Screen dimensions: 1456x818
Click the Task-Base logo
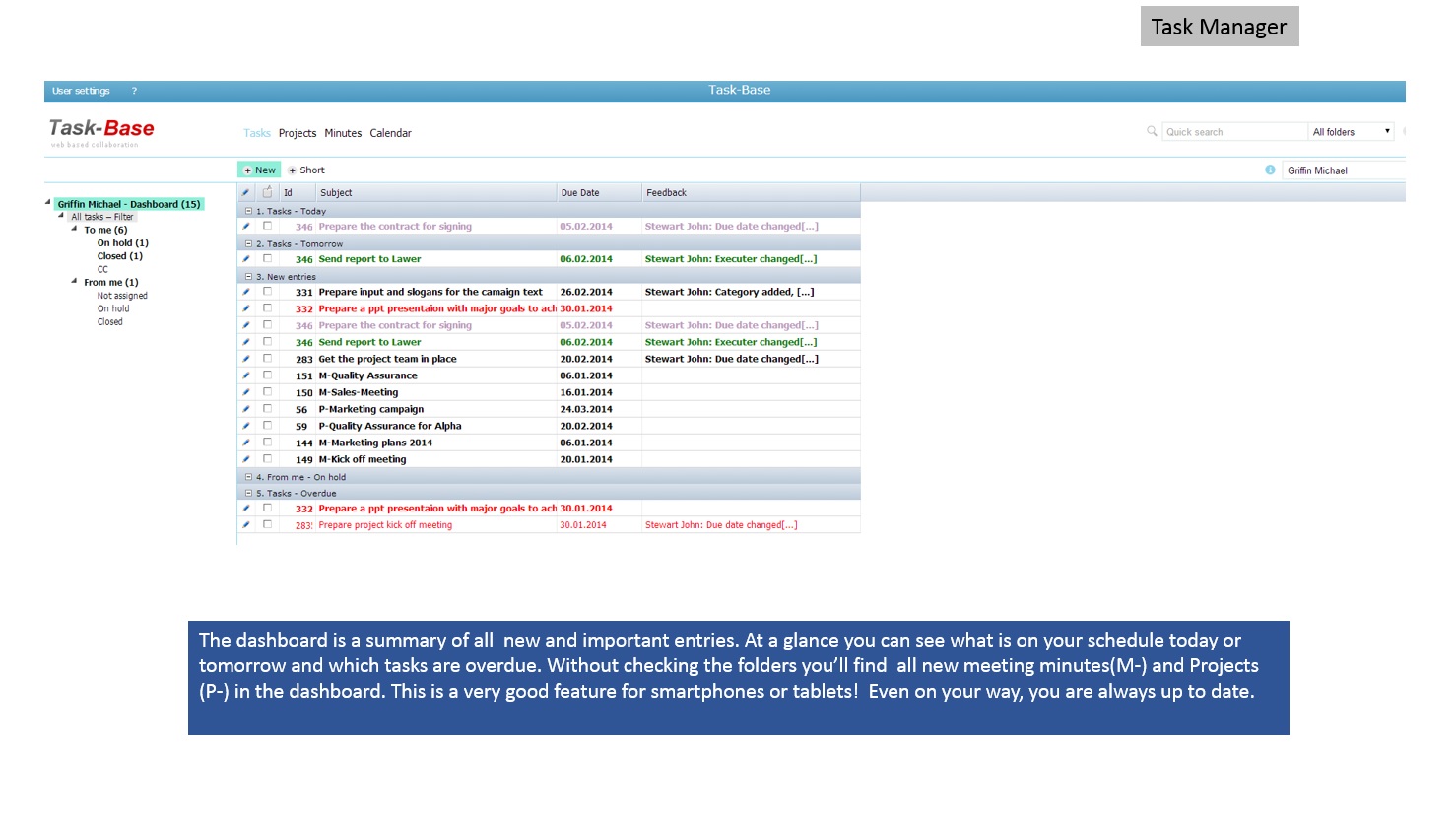[101, 131]
